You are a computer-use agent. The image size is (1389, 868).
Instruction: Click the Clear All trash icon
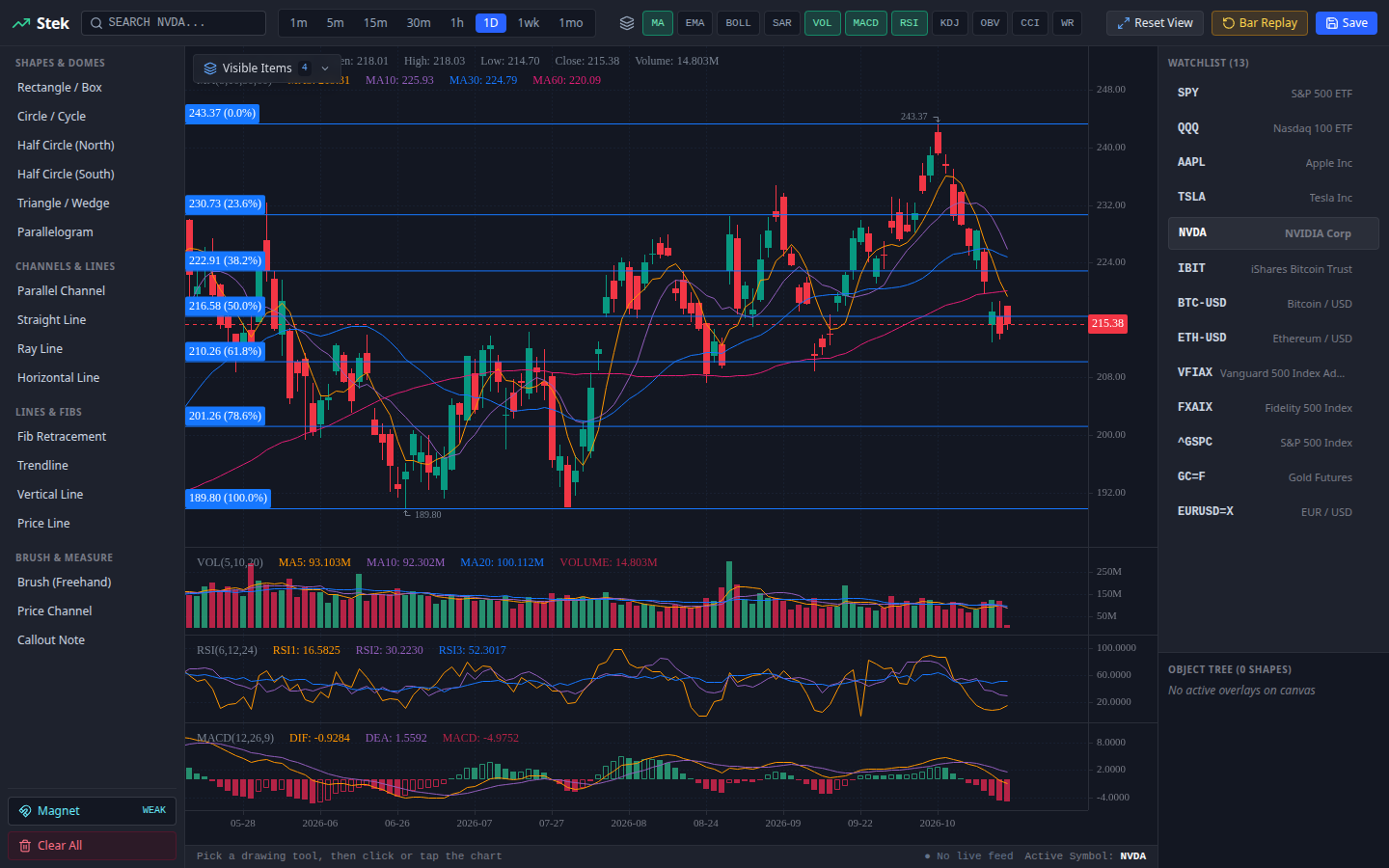25,846
